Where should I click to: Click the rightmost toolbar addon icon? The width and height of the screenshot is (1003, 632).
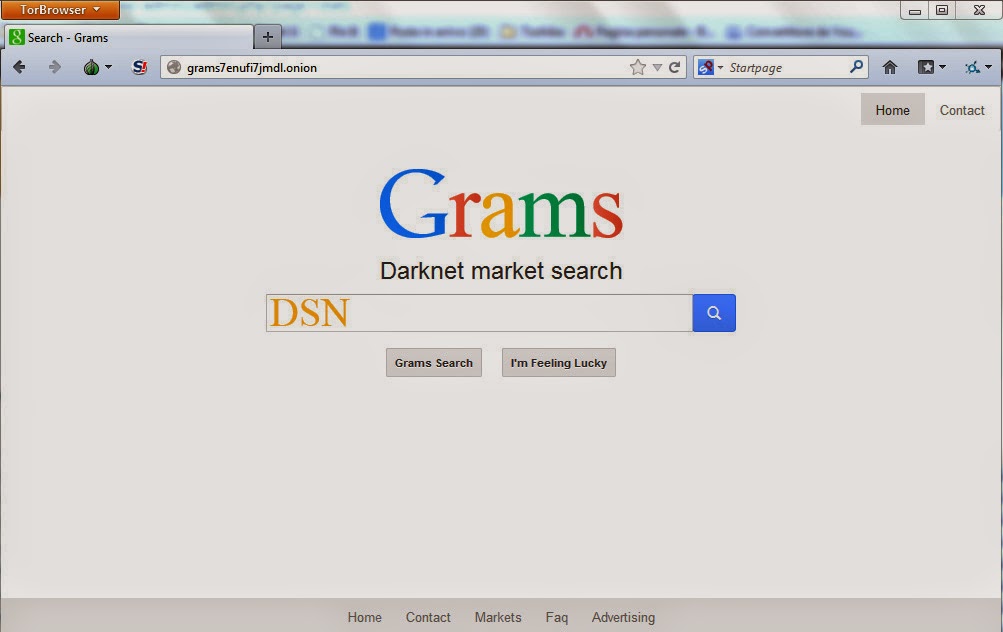click(972, 67)
